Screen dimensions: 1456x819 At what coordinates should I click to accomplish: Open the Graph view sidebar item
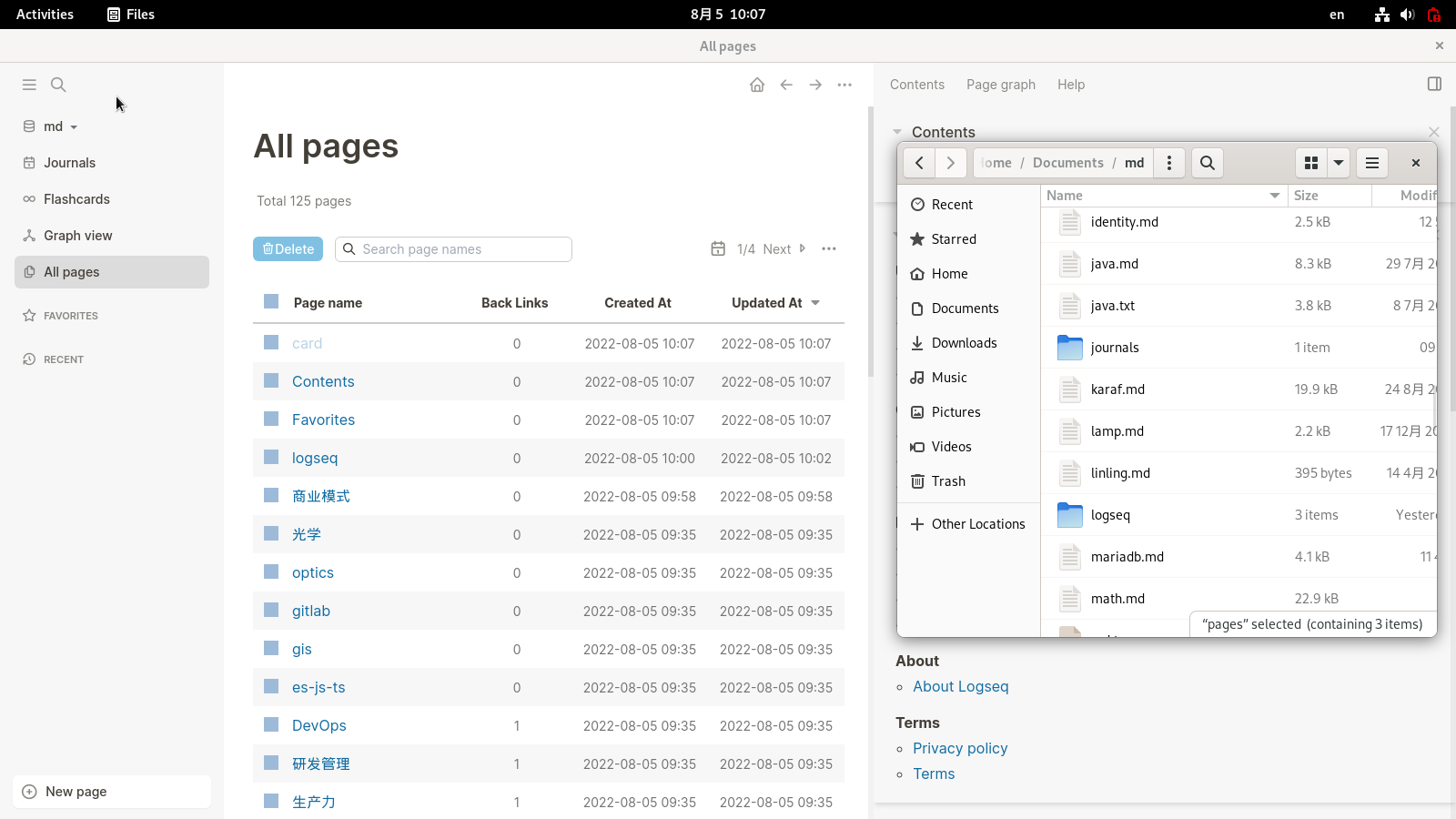pos(78,236)
